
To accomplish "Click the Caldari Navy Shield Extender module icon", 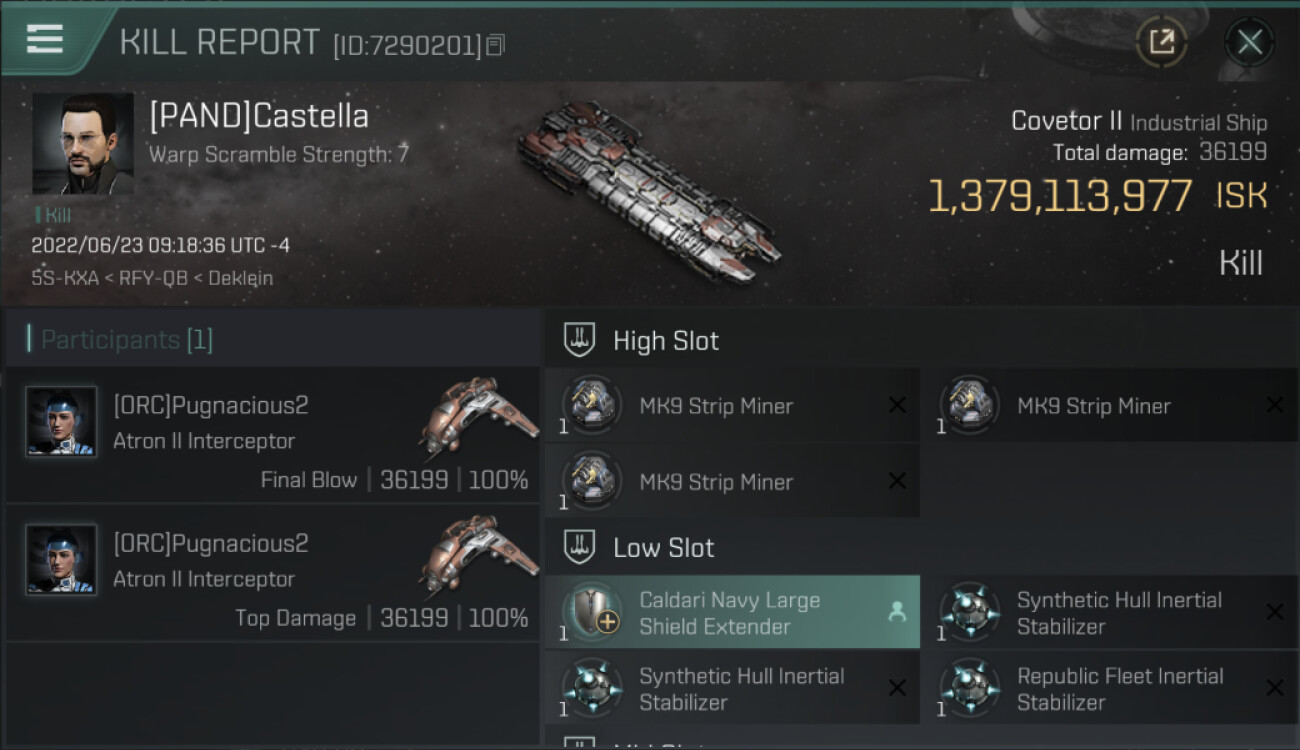I will (x=592, y=613).
